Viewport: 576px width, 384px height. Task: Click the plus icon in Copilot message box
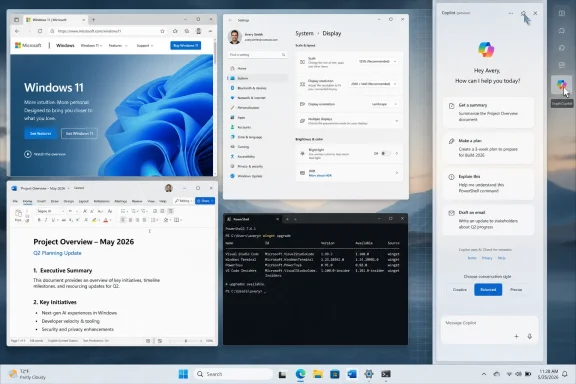point(516,336)
